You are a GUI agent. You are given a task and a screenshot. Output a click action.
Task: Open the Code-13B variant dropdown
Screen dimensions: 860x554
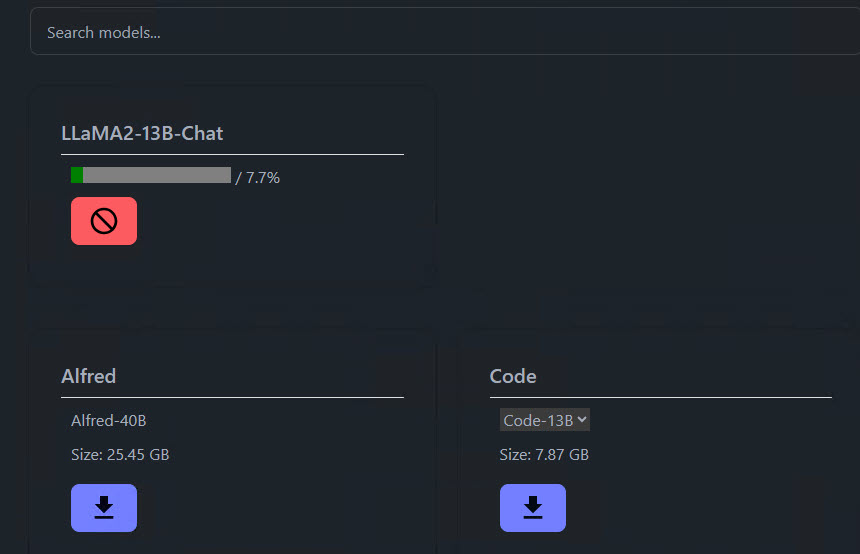[x=545, y=420]
